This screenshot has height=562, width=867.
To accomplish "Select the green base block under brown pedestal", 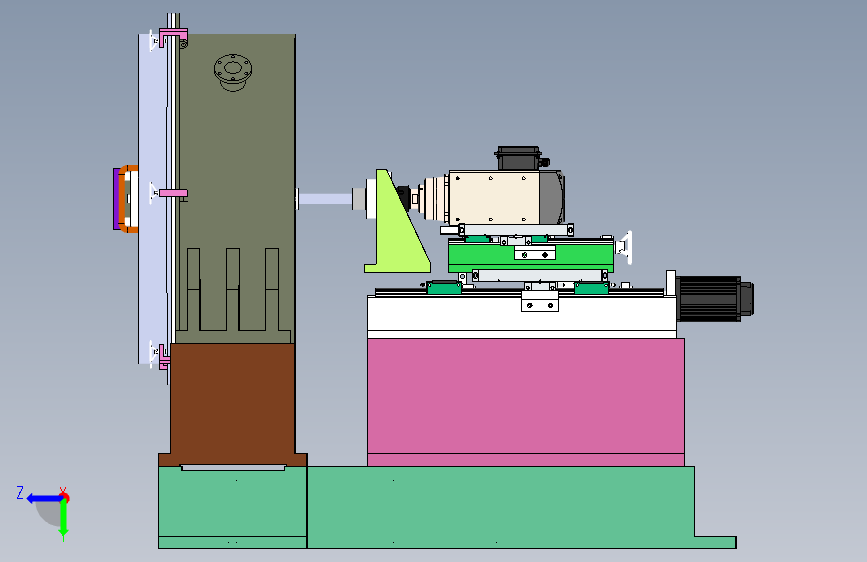I will 233,507.
